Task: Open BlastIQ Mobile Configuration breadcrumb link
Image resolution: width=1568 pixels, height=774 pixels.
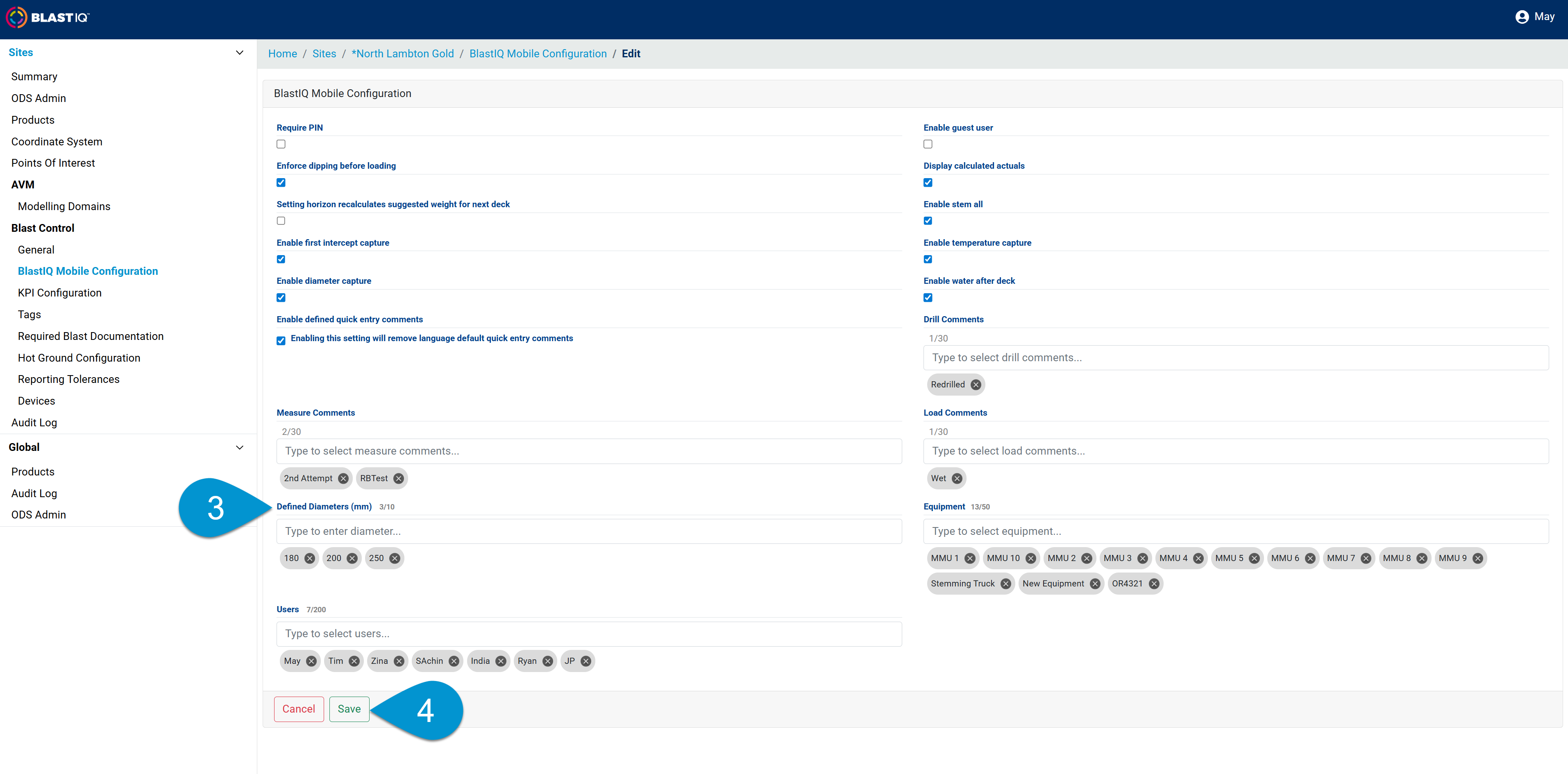Action: click(538, 54)
